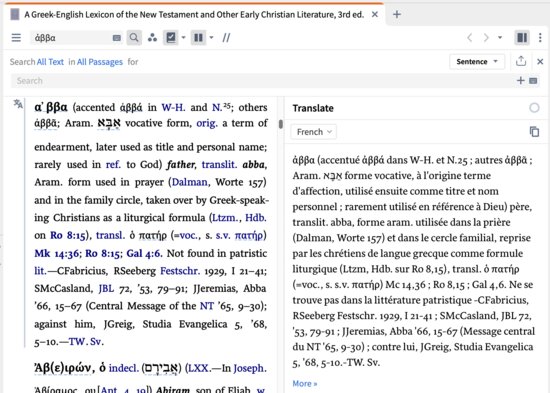Open the Joseph. link

(x=250, y=368)
